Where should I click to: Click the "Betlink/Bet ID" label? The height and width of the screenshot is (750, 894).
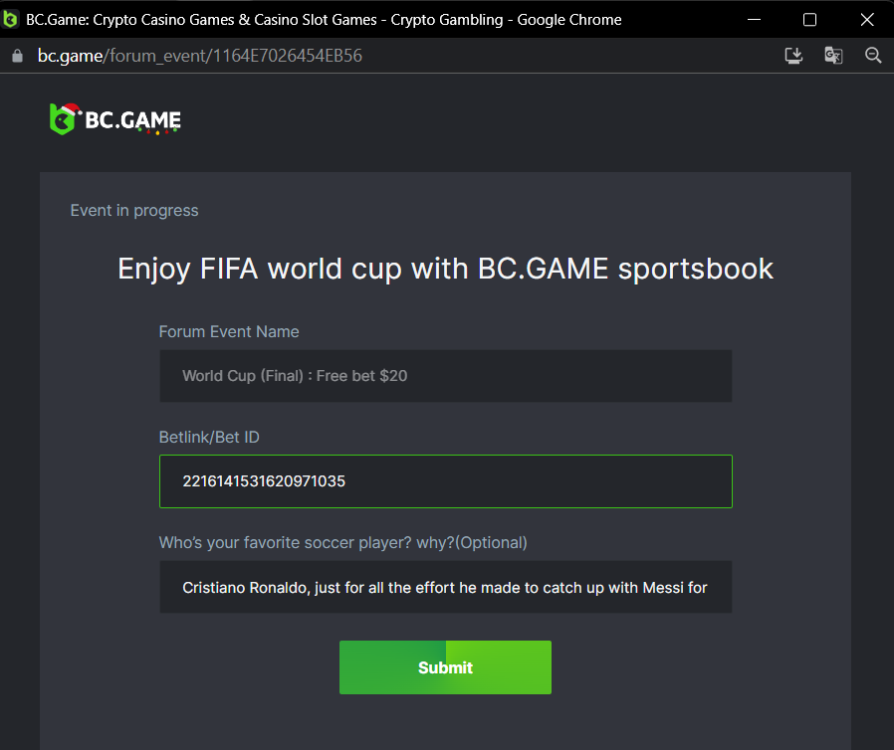pos(209,437)
